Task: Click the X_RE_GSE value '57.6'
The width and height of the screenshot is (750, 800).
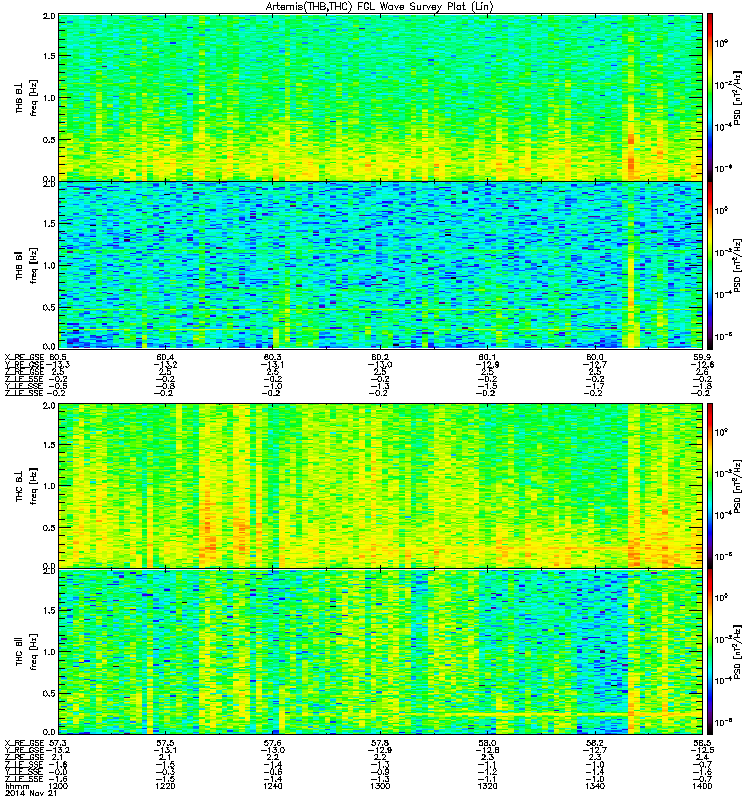Action: [x=272, y=743]
